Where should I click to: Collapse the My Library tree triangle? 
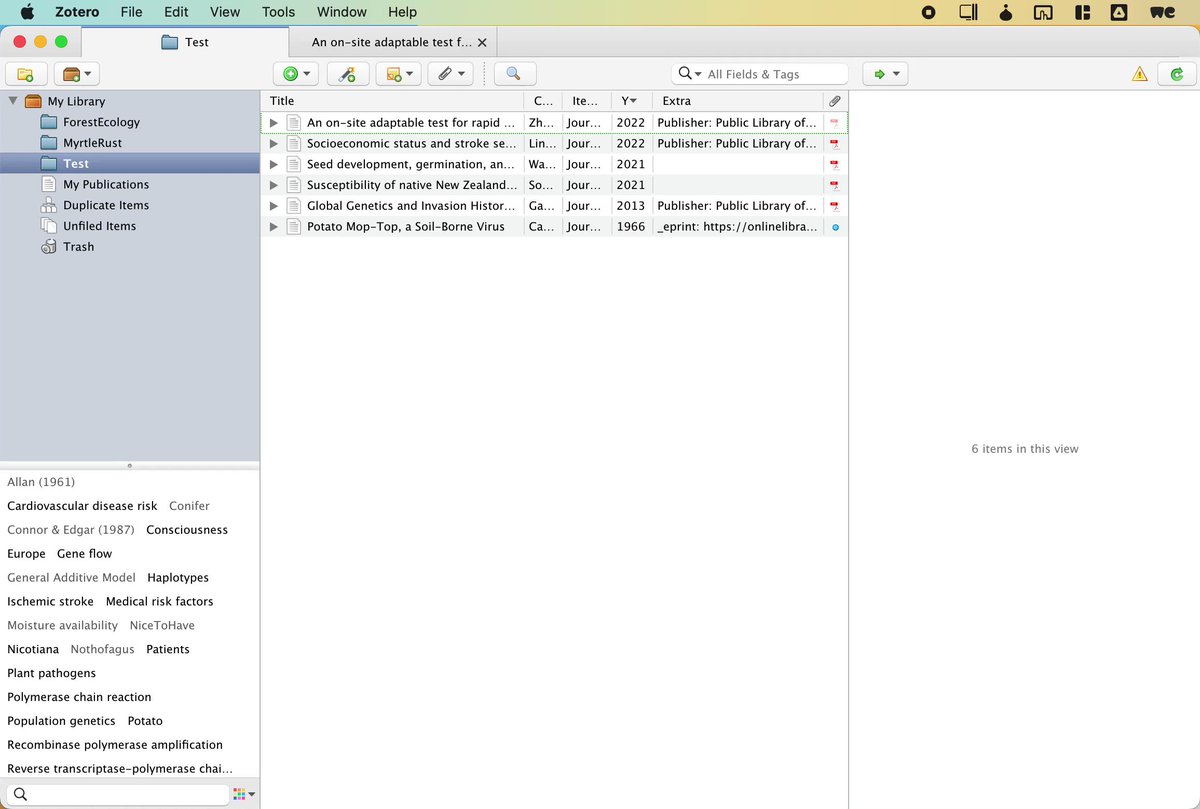point(13,101)
